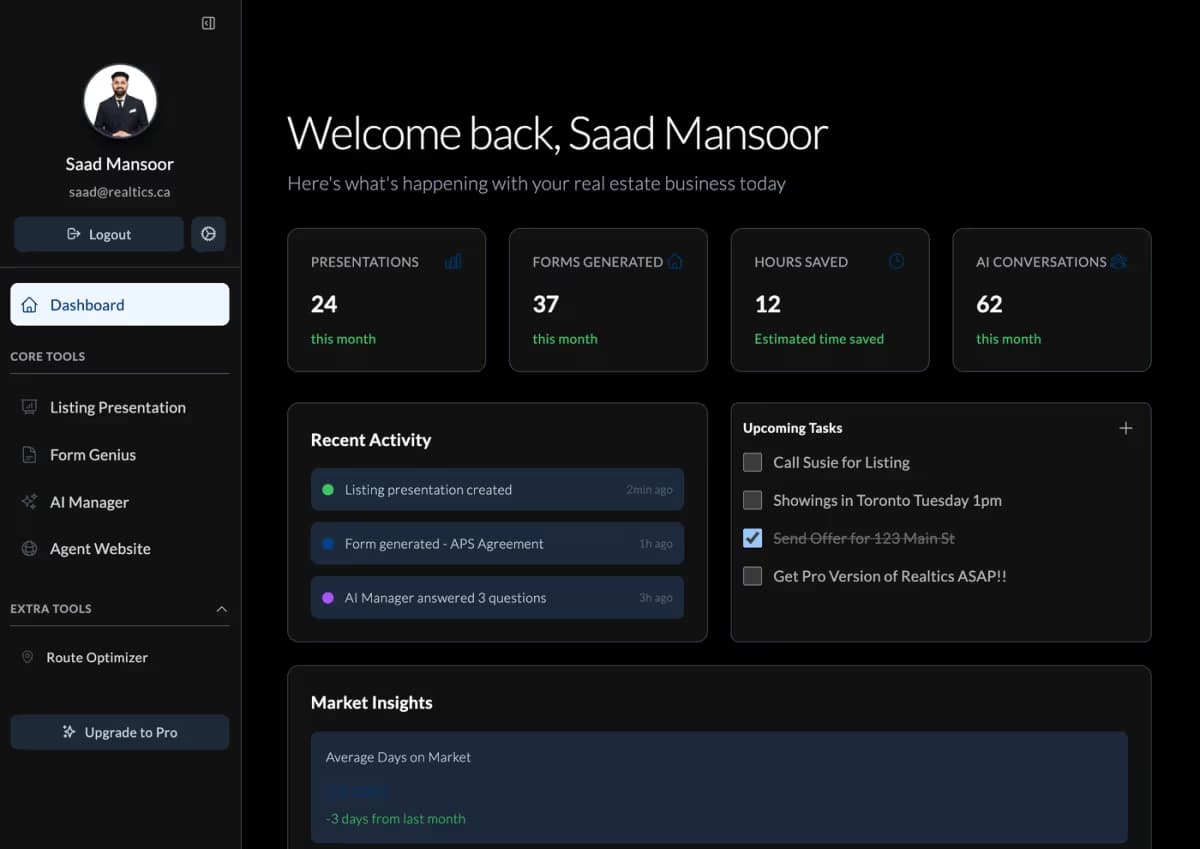Click the Route Optimizer pin icon
Screen dimensions: 1200x849
28,658
